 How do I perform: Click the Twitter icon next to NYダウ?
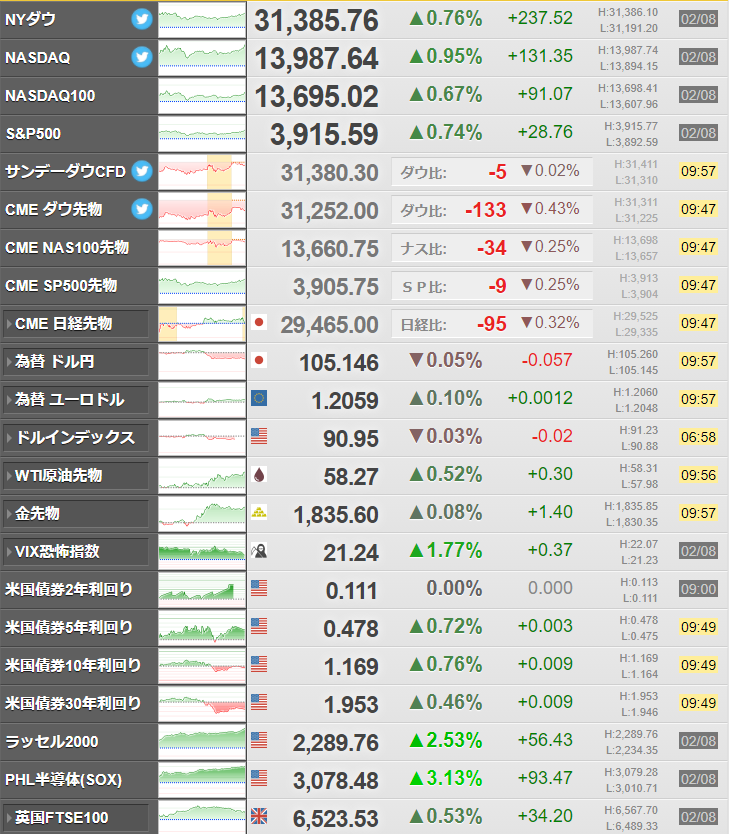(x=141, y=19)
